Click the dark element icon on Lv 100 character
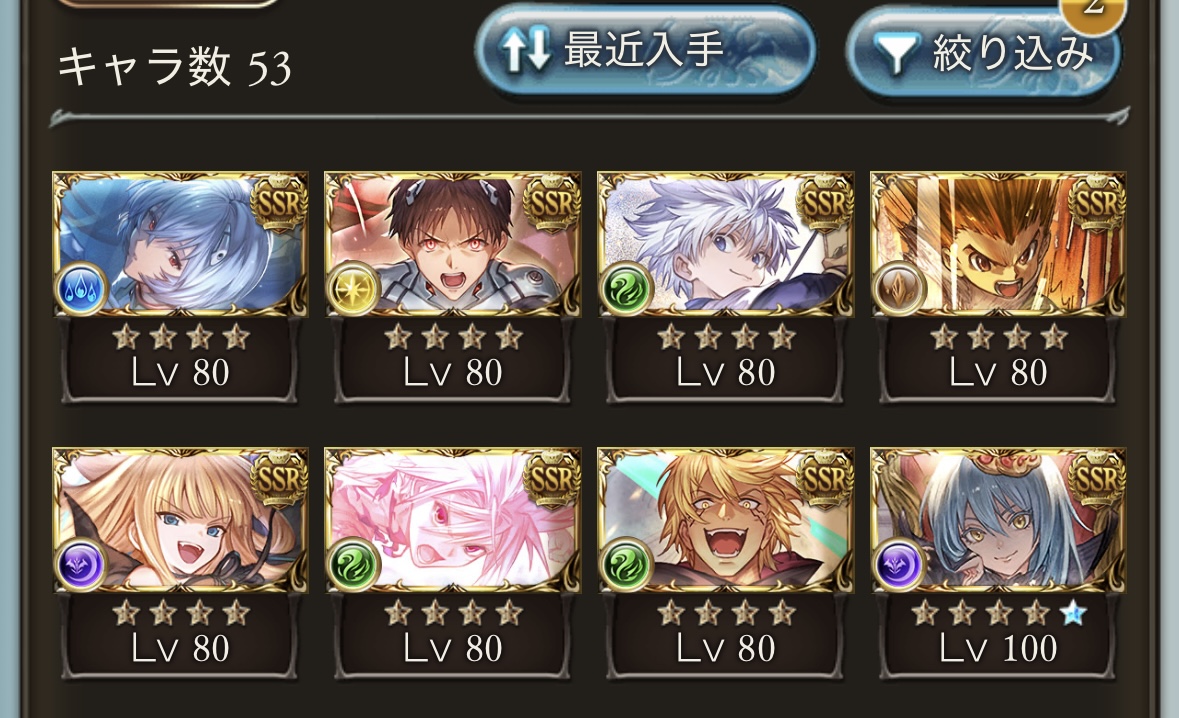The image size is (1179, 718). (x=899, y=565)
